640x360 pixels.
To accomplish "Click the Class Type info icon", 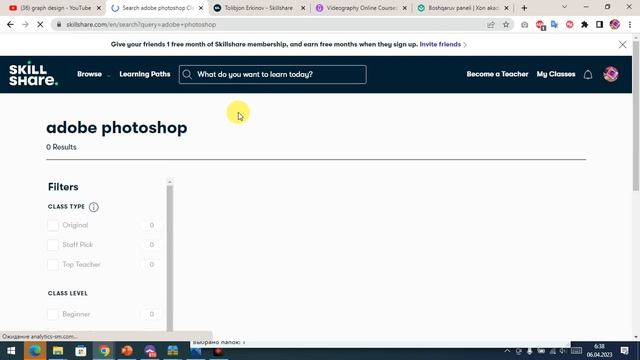I will click(93, 207).
